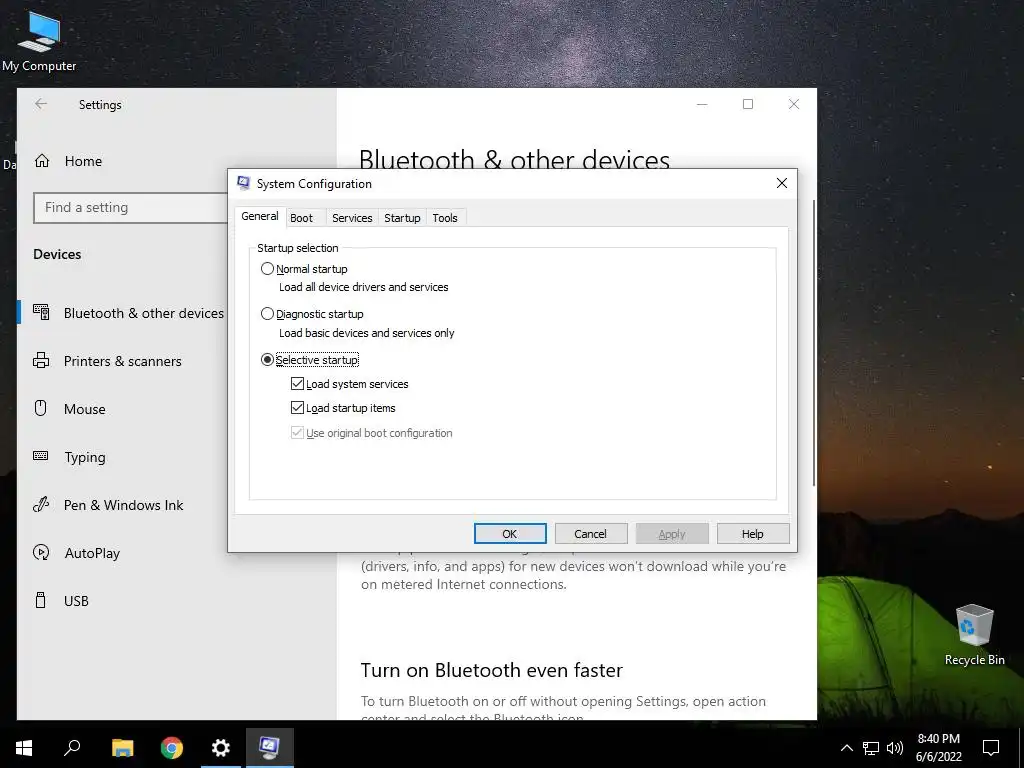Screen dimensions: 1024x768
Task: Open the Recycle Bin desktop icon
Action: [974, 635]
